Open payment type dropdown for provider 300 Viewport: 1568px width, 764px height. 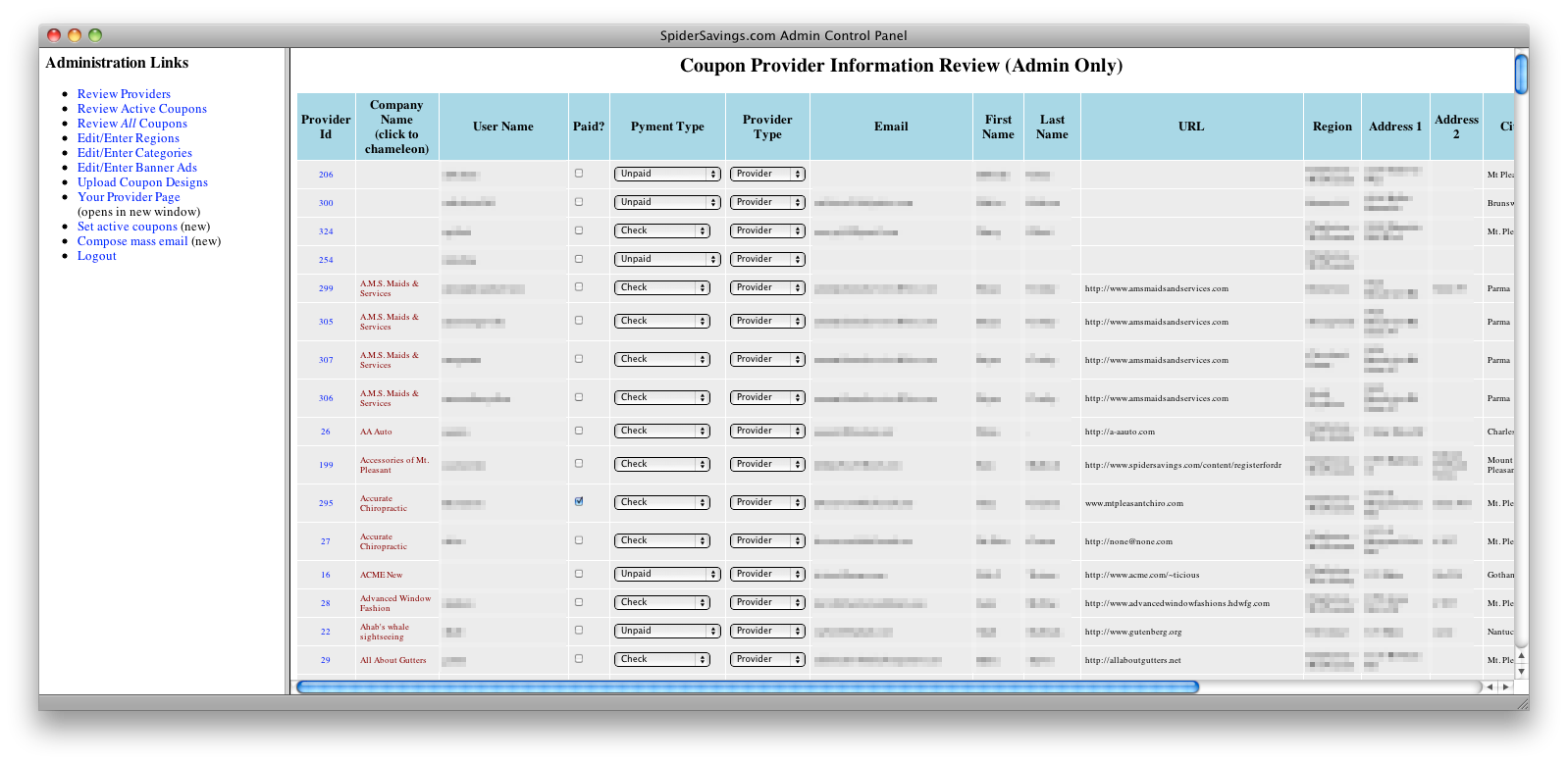tap(667, 202)
